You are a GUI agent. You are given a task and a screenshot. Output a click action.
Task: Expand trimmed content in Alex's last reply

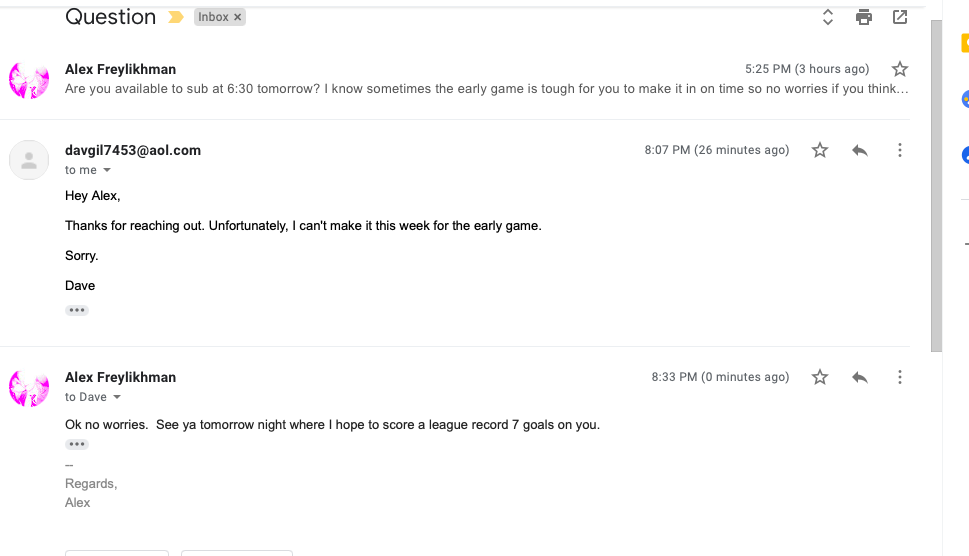(77, 444)
